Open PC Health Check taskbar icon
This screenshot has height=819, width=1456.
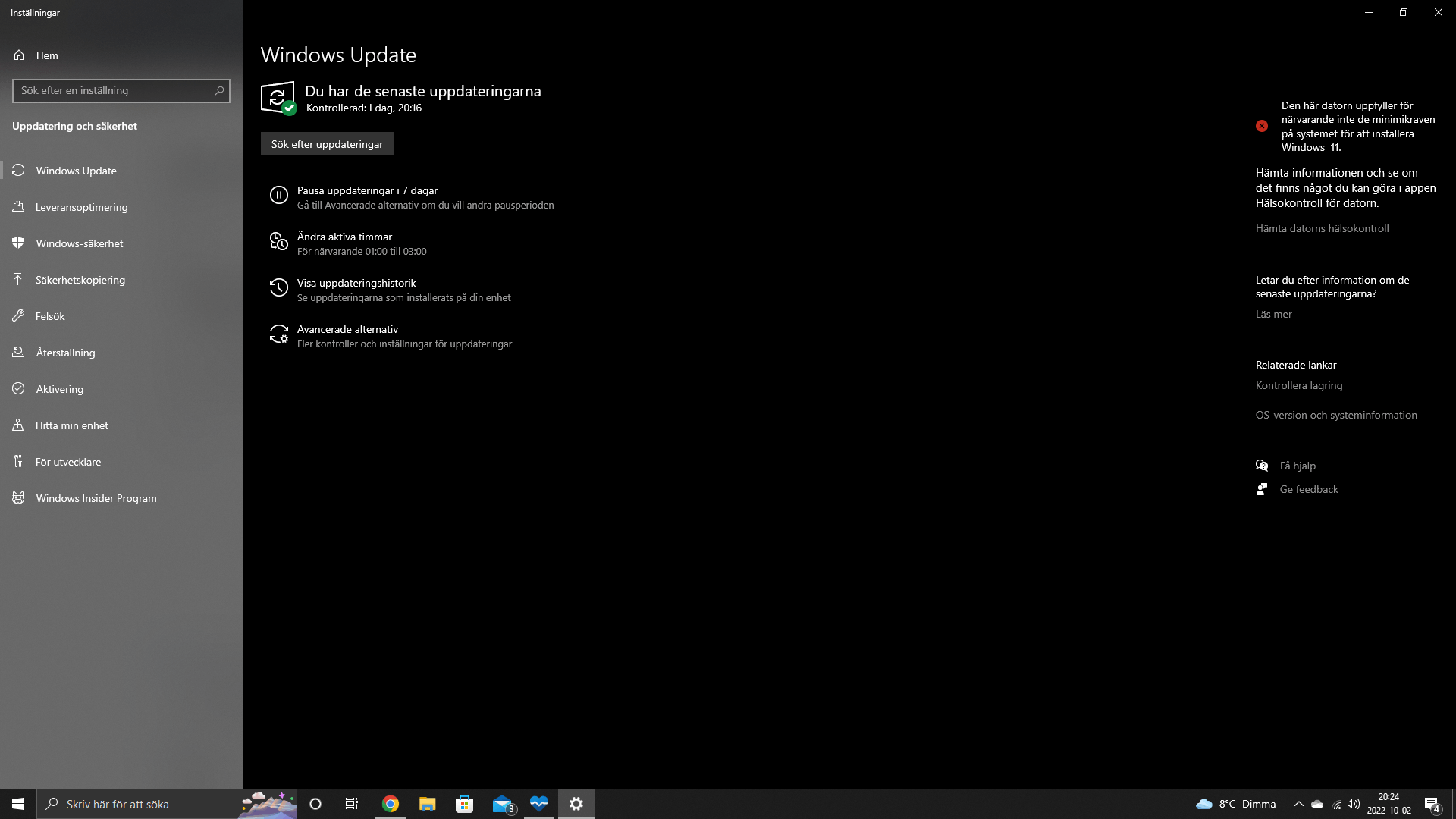tap(539, 804)
